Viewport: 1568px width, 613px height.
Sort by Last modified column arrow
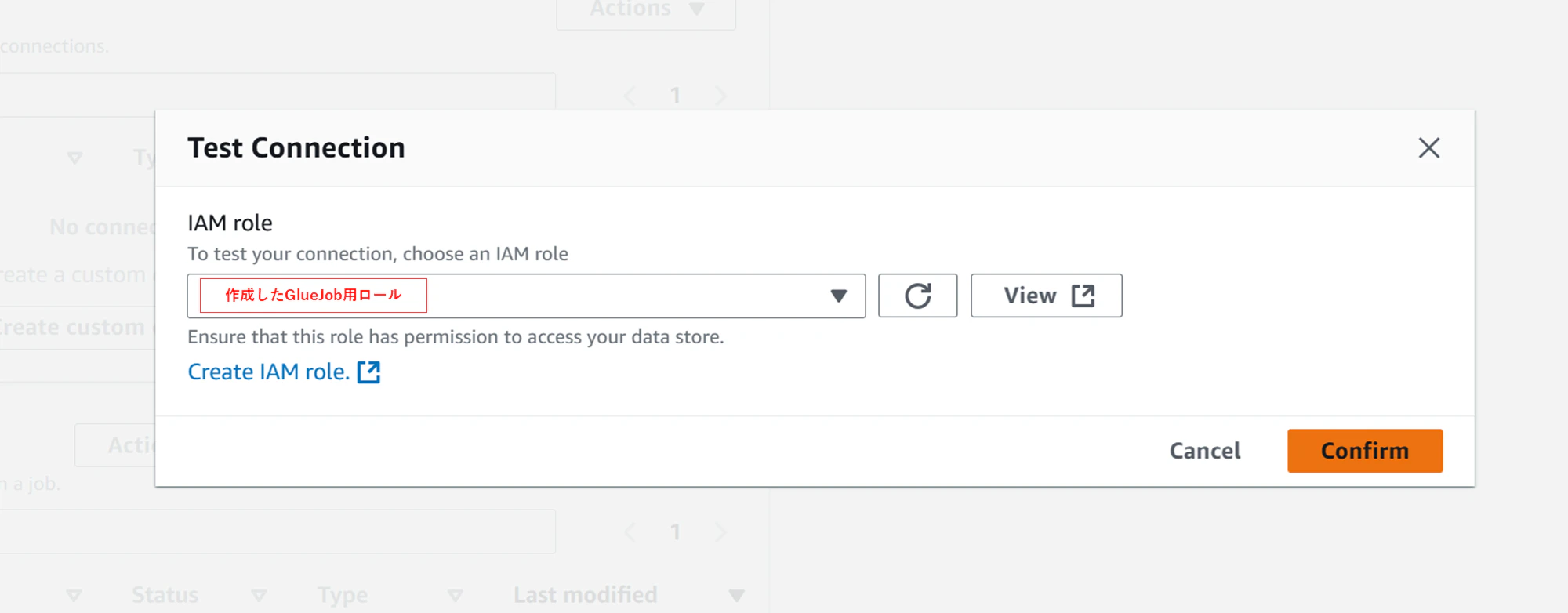point(736,596)
